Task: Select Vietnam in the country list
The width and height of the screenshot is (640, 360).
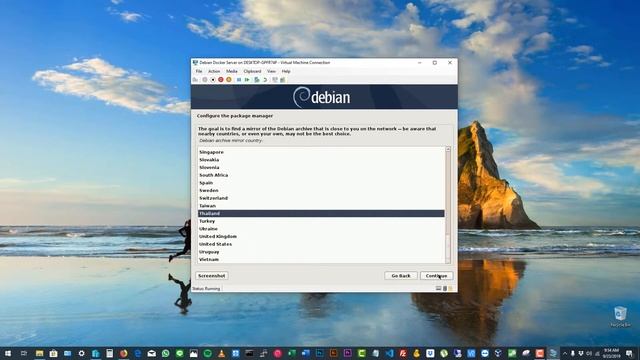Action: tap(321, 260)
